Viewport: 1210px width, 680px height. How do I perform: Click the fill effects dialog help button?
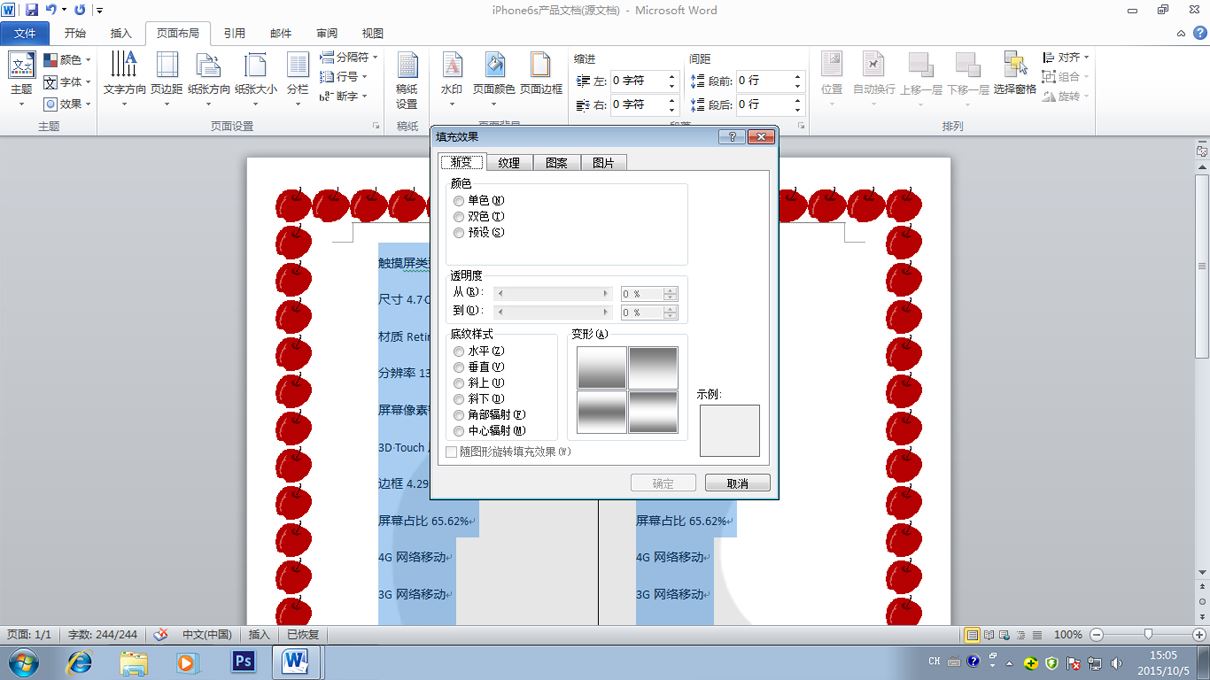pos(731,137)
